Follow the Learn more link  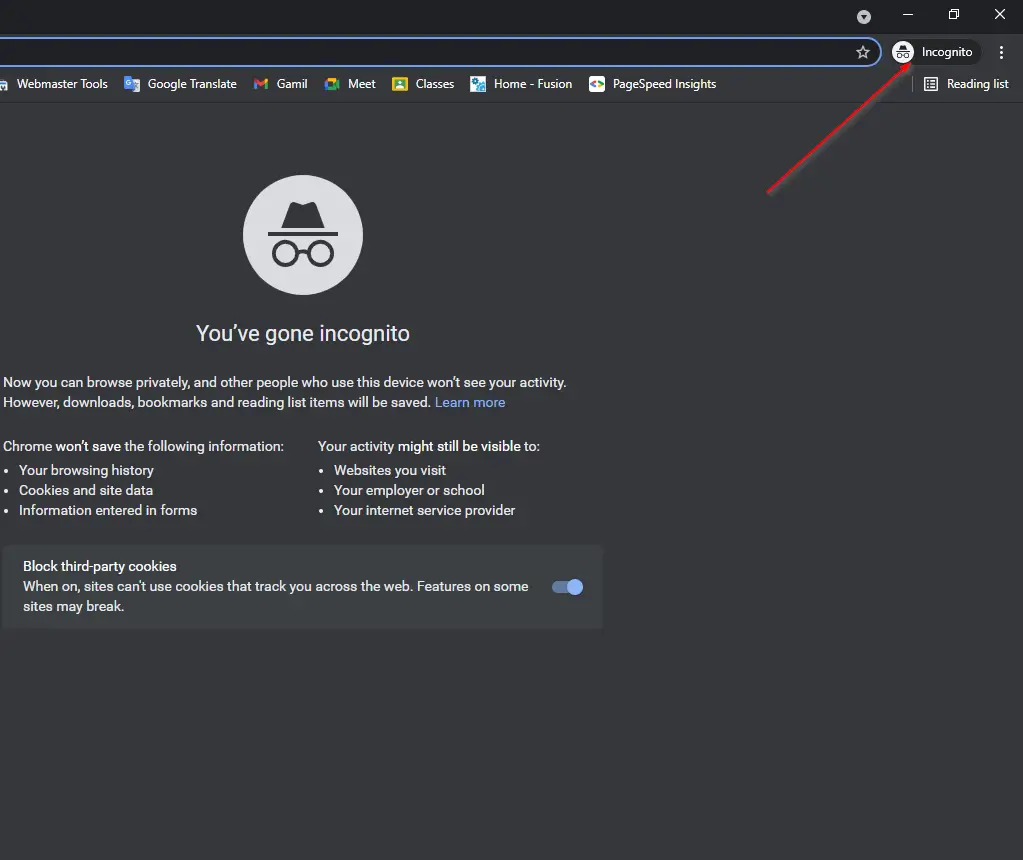470,403
